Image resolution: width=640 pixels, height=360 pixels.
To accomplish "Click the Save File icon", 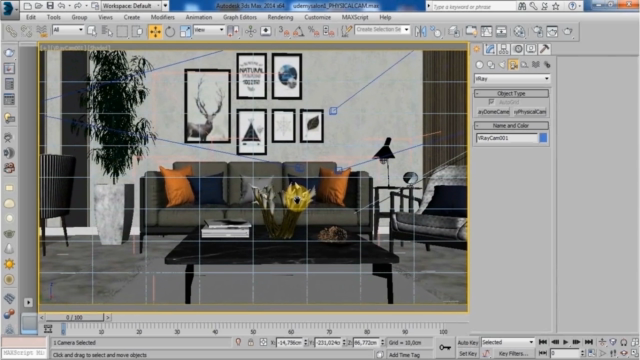I will (x=50, y=6).
